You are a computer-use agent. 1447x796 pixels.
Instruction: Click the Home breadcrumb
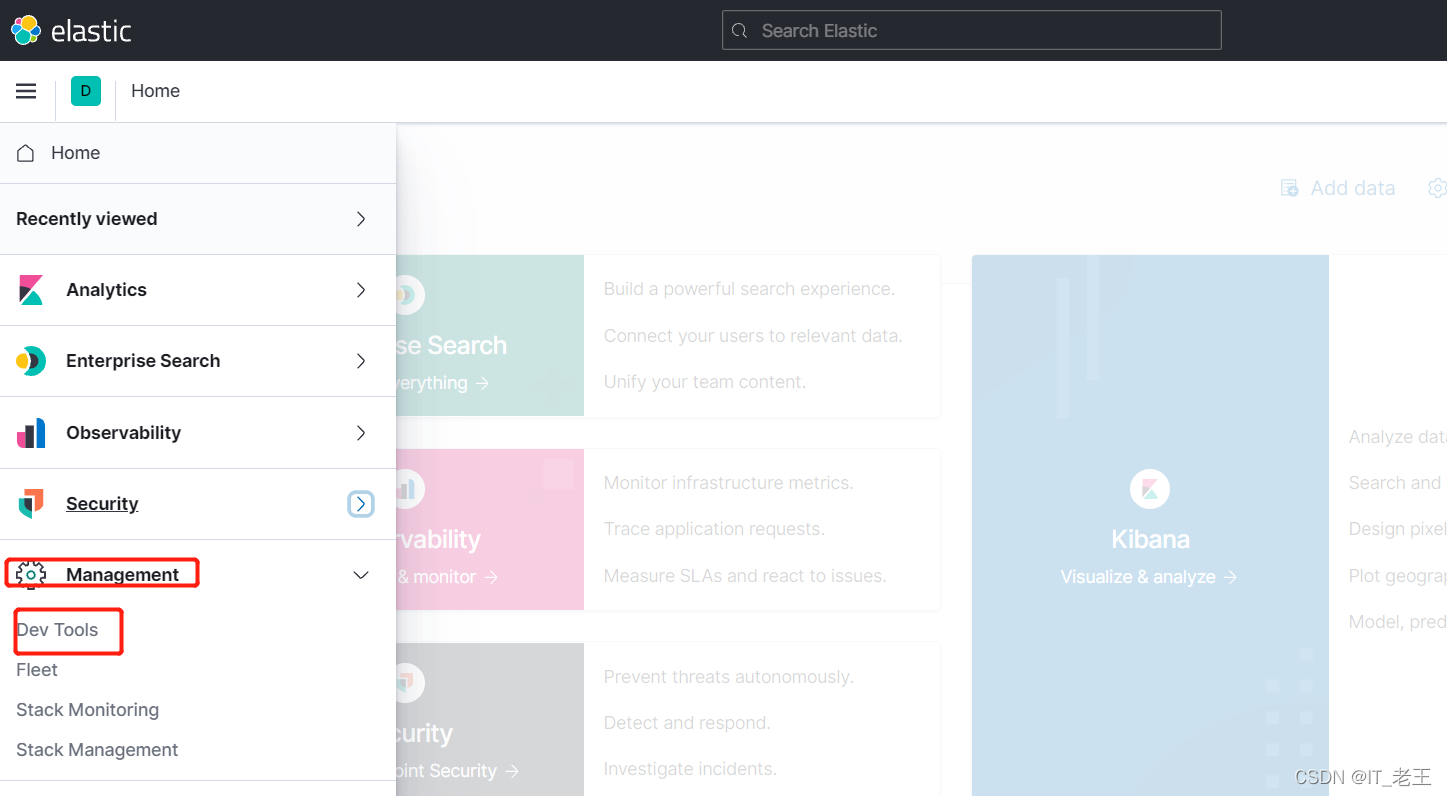coord(156,91)
